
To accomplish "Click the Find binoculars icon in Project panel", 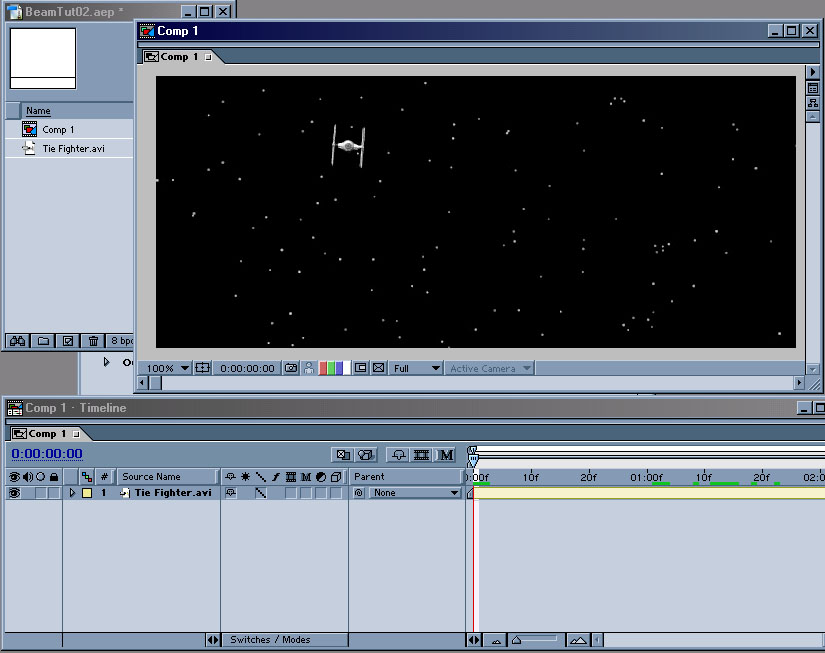I will (17, 341).
